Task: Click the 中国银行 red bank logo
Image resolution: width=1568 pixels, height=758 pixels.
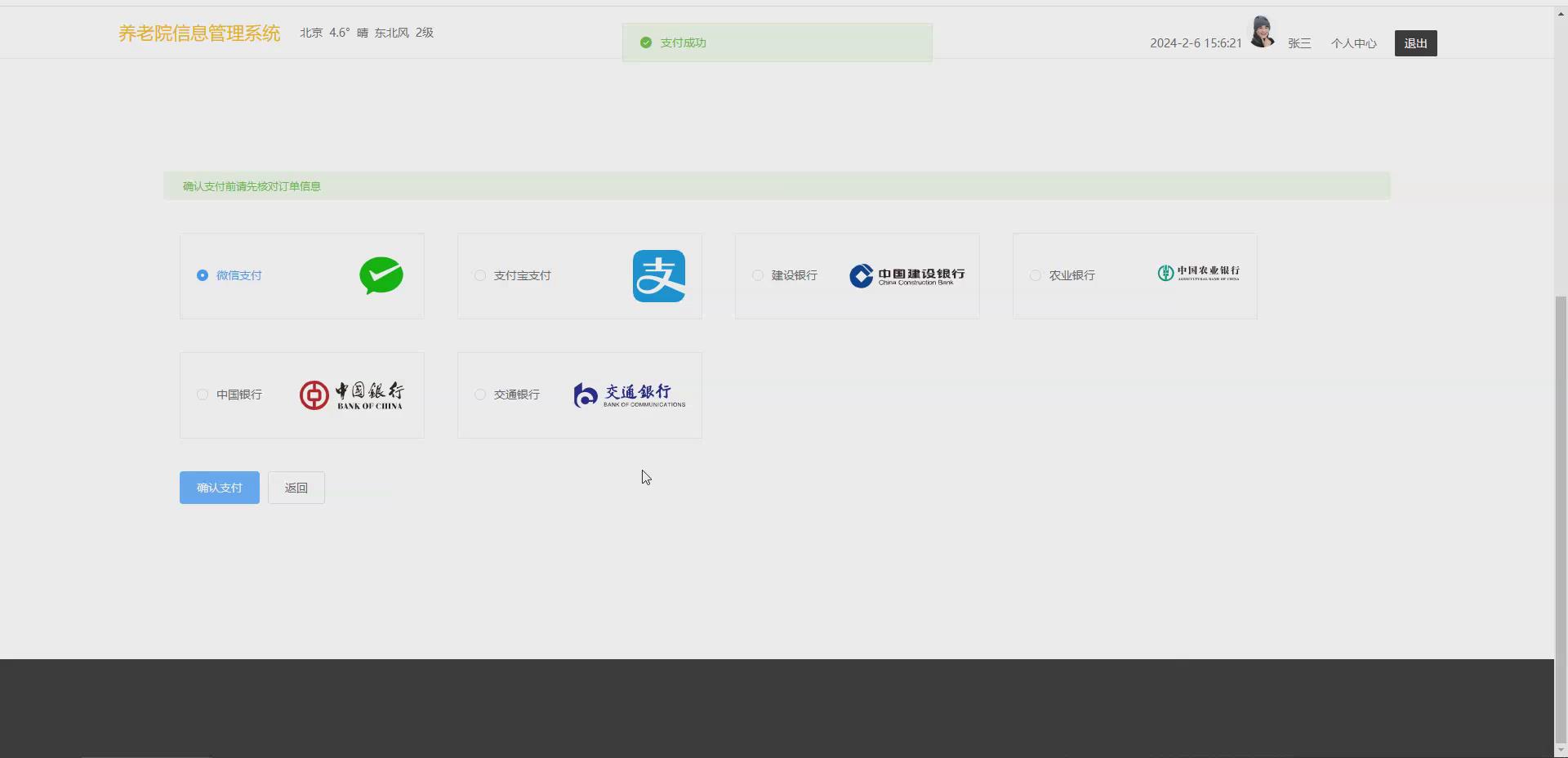Action: click(351, 395)
